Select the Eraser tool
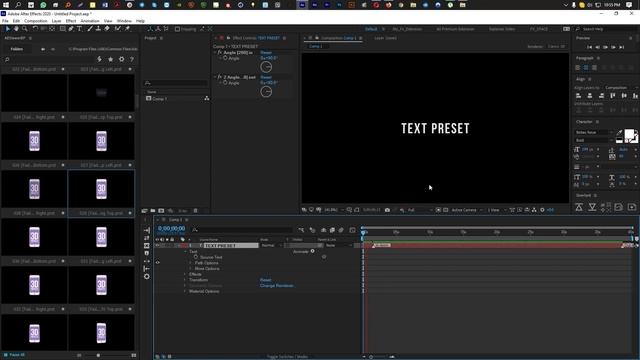The width and height of the screenshot is (640, 360). [x=107, y=29]
